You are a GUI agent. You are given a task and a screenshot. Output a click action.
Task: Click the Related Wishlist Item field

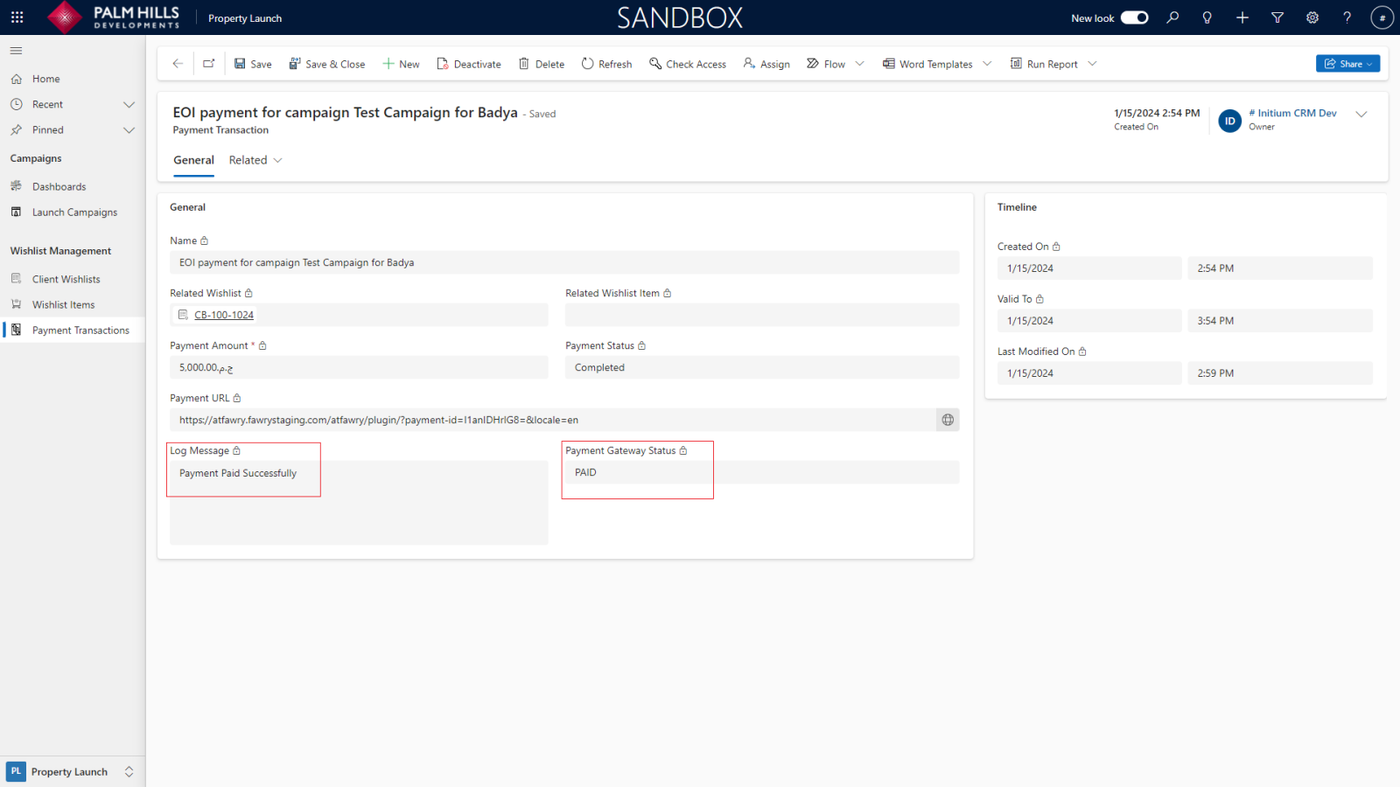762,315
